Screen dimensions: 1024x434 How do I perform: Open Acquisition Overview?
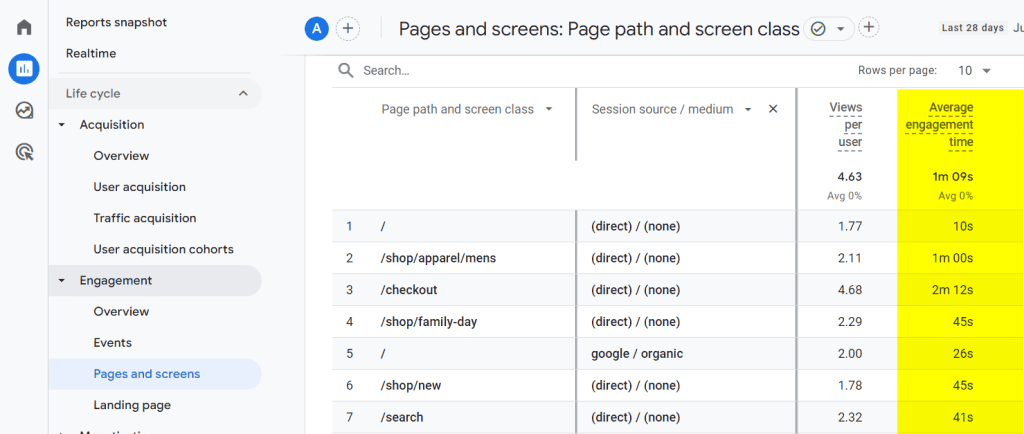[x=121, y=156]
